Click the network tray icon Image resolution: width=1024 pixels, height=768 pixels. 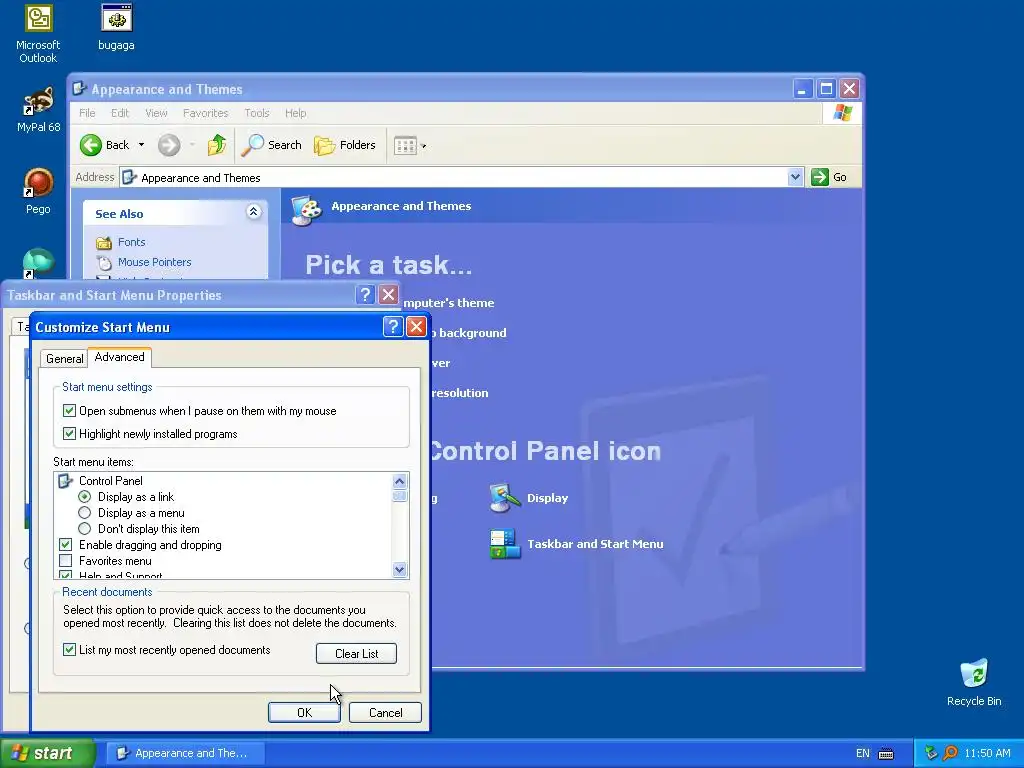[931, 754]
